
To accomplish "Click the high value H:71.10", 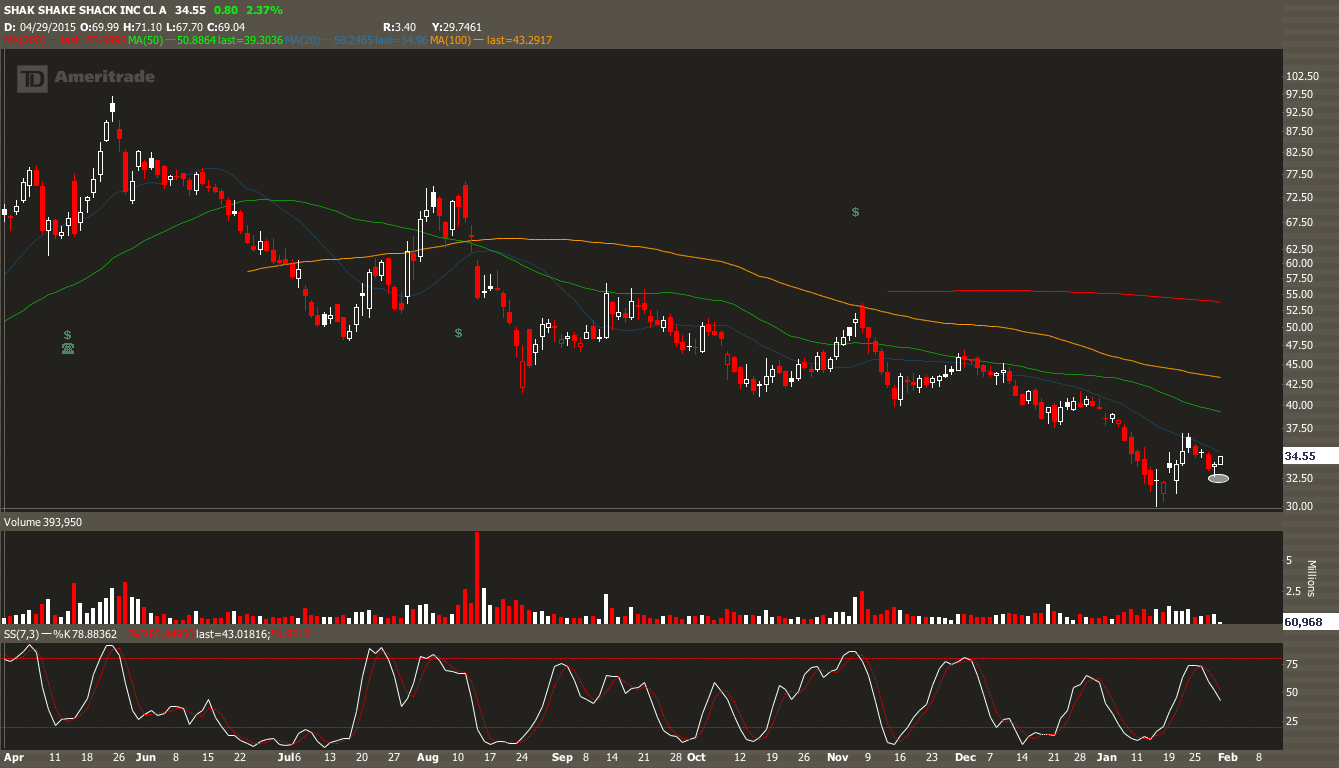I will 142,25.
